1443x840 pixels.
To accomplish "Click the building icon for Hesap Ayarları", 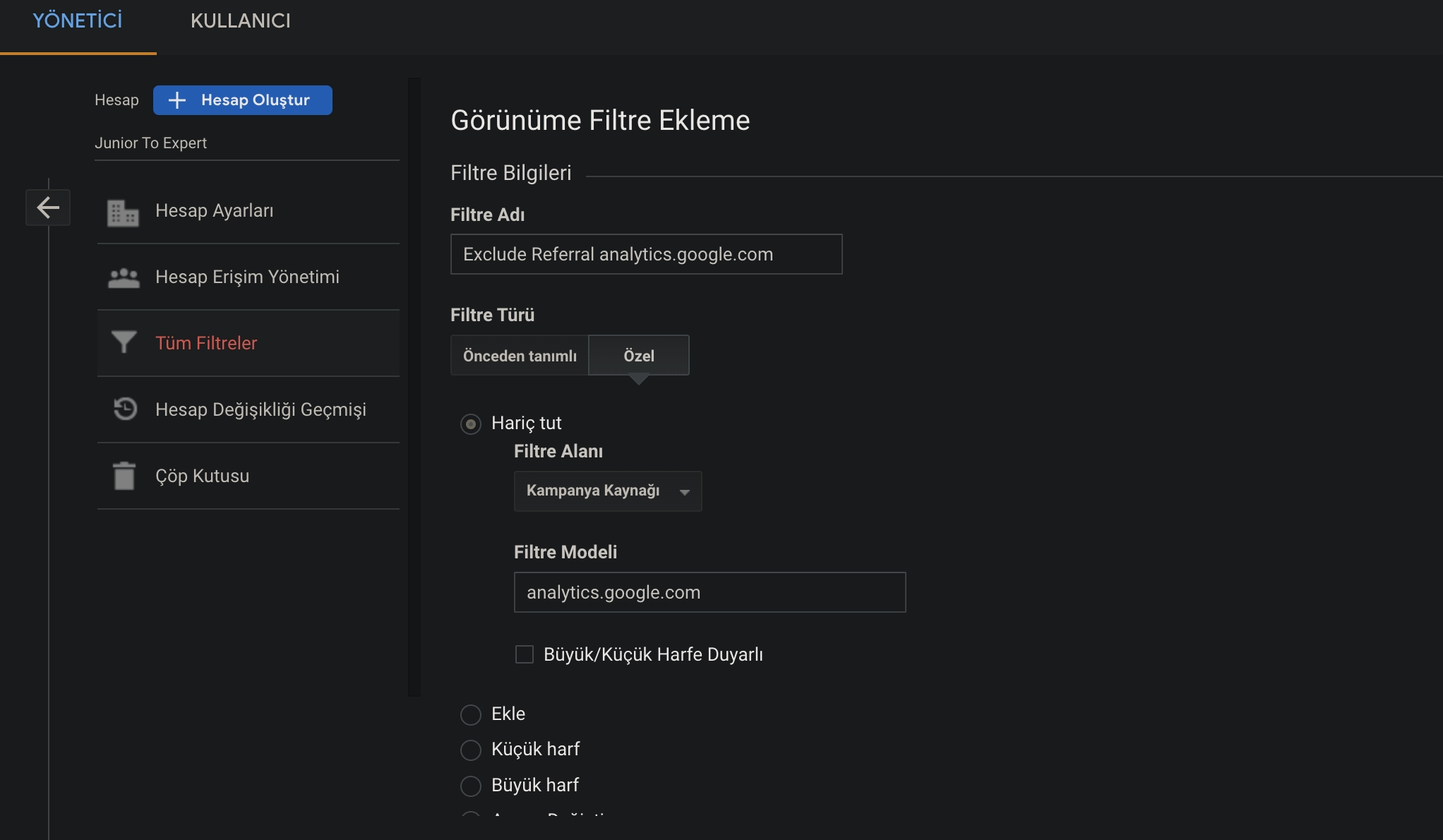I will click(123, 212).
